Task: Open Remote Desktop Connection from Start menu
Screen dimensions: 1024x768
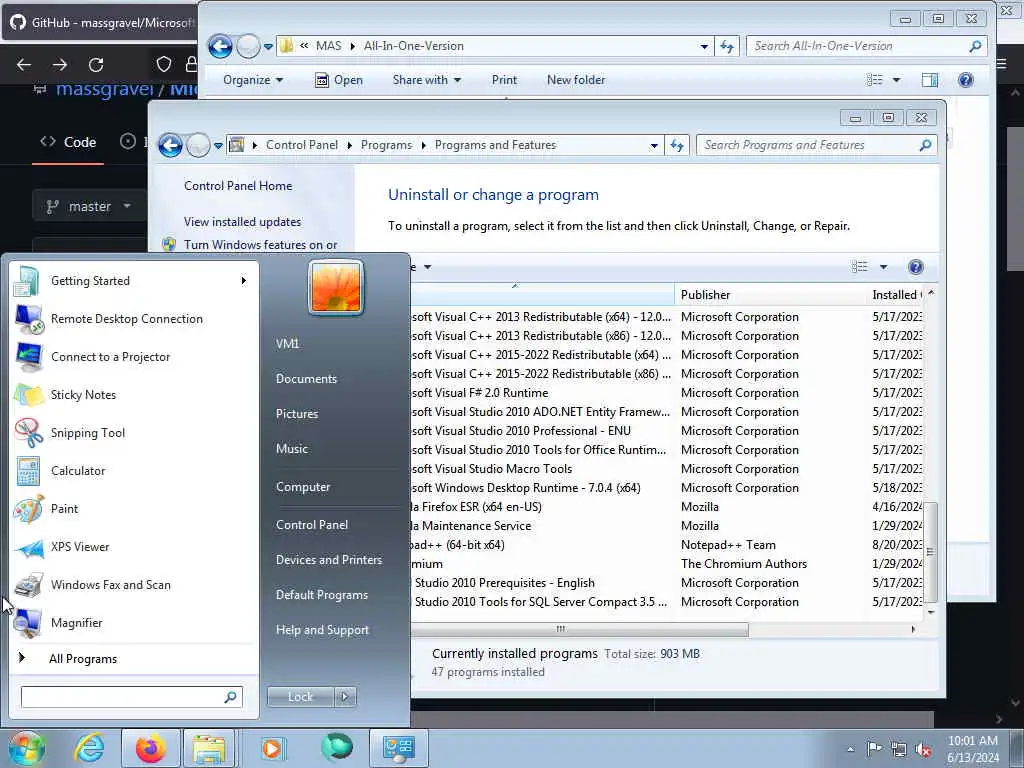Action: 127,319
